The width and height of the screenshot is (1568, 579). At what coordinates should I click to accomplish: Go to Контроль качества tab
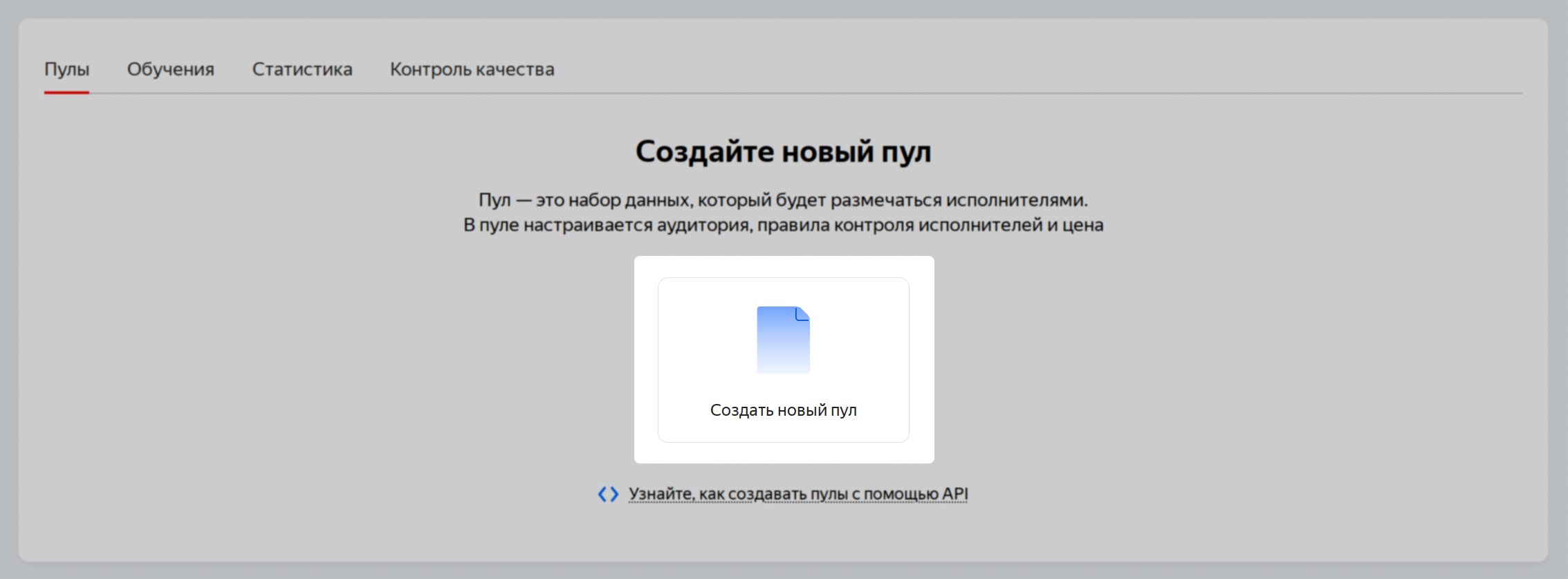coord(472,69)
